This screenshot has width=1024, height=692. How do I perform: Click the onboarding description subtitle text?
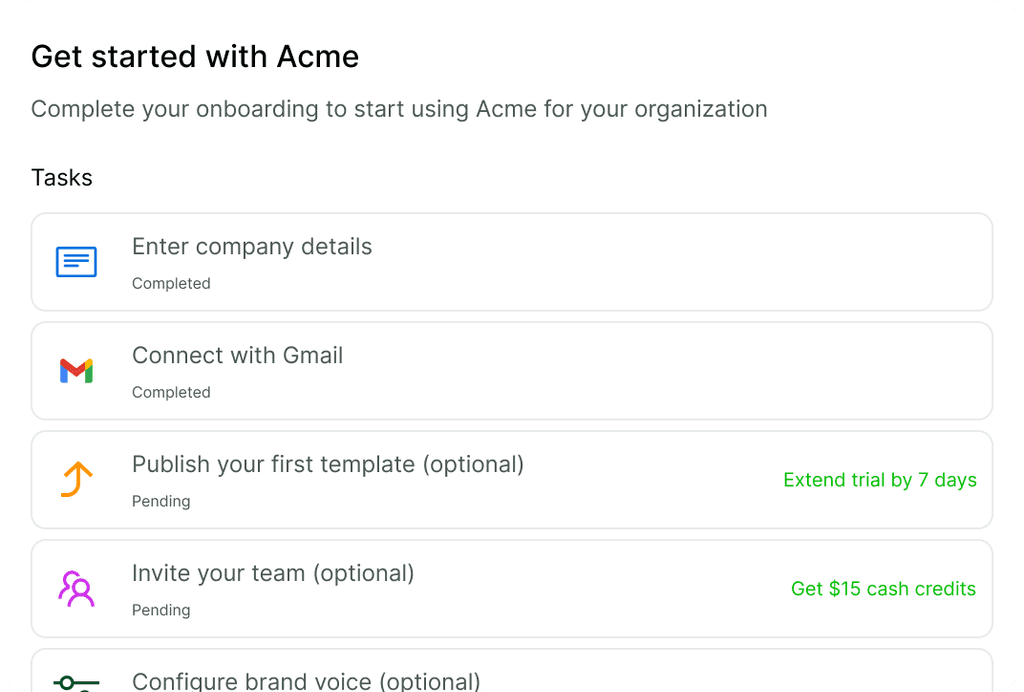point(399,109)
